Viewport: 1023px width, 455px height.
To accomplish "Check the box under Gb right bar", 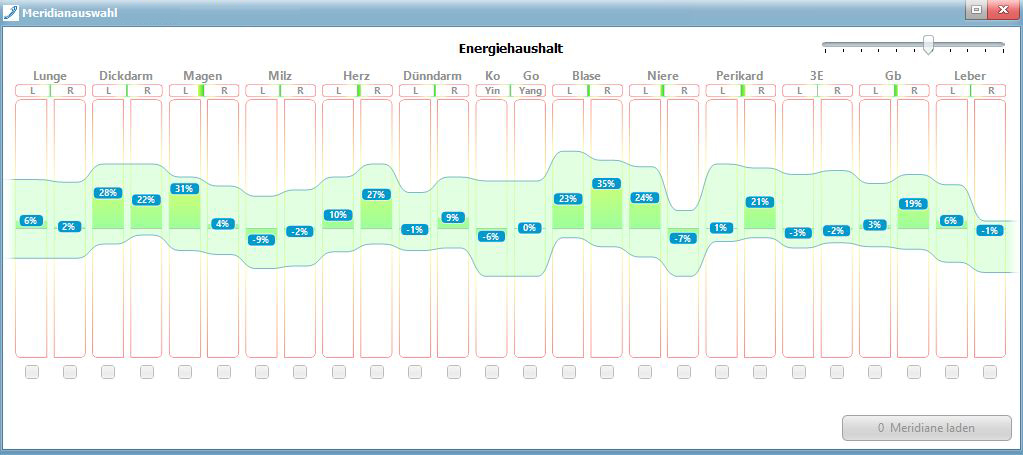I will (913, 372).
